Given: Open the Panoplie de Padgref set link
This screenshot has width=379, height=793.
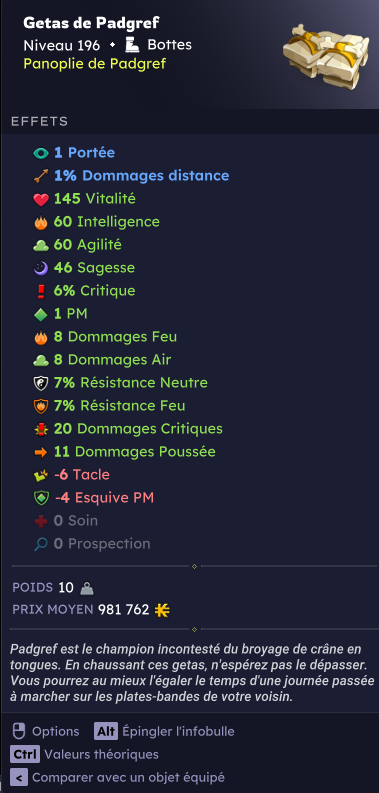Looking at the screenshot, I should point(95,64).
